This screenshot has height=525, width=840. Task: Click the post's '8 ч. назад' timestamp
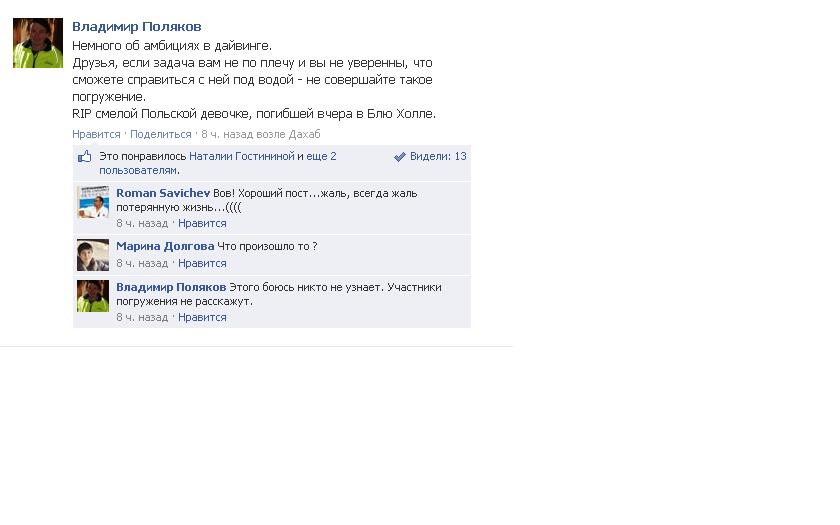click(227, 134)
